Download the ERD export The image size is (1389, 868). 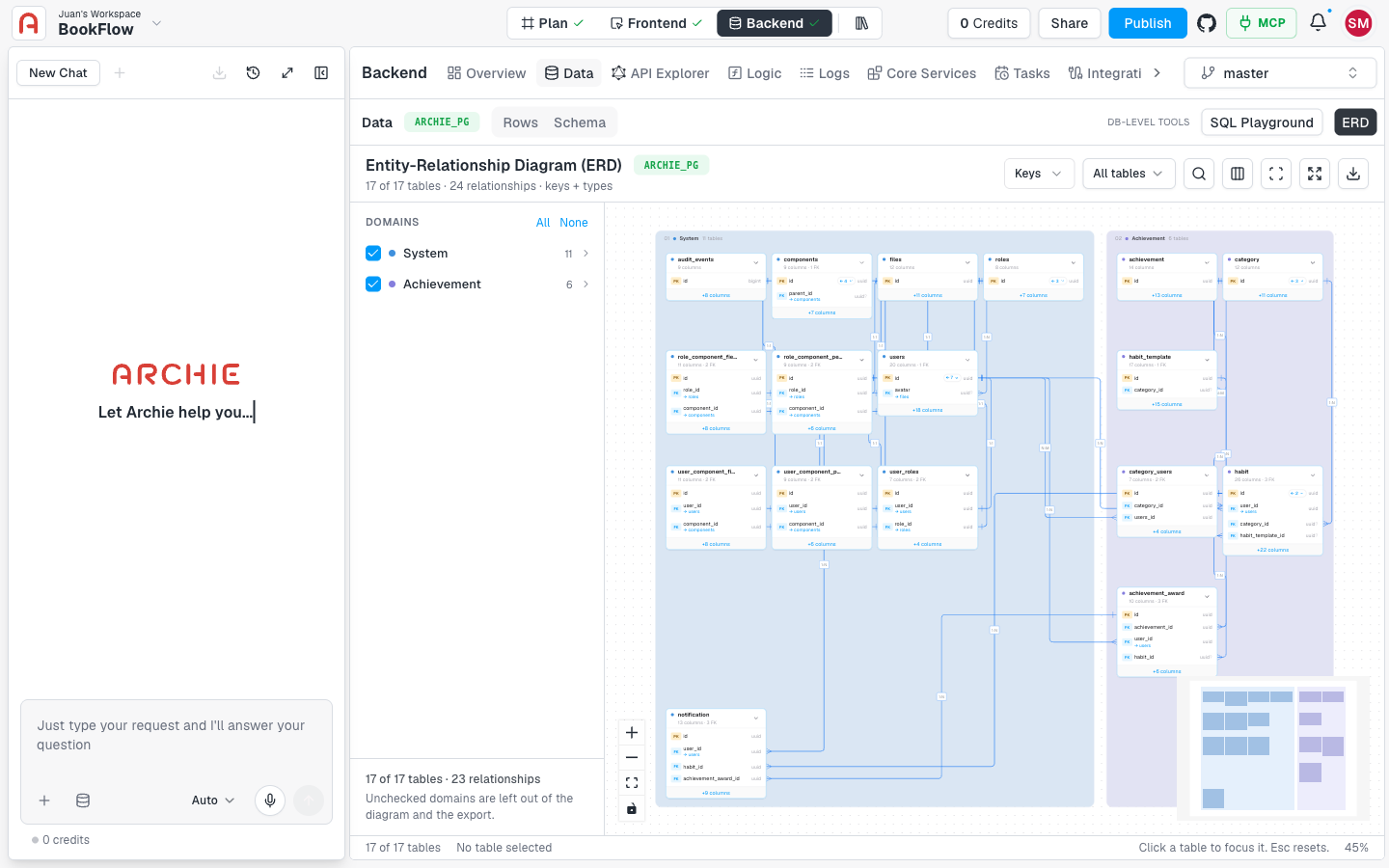point(1353,174)
